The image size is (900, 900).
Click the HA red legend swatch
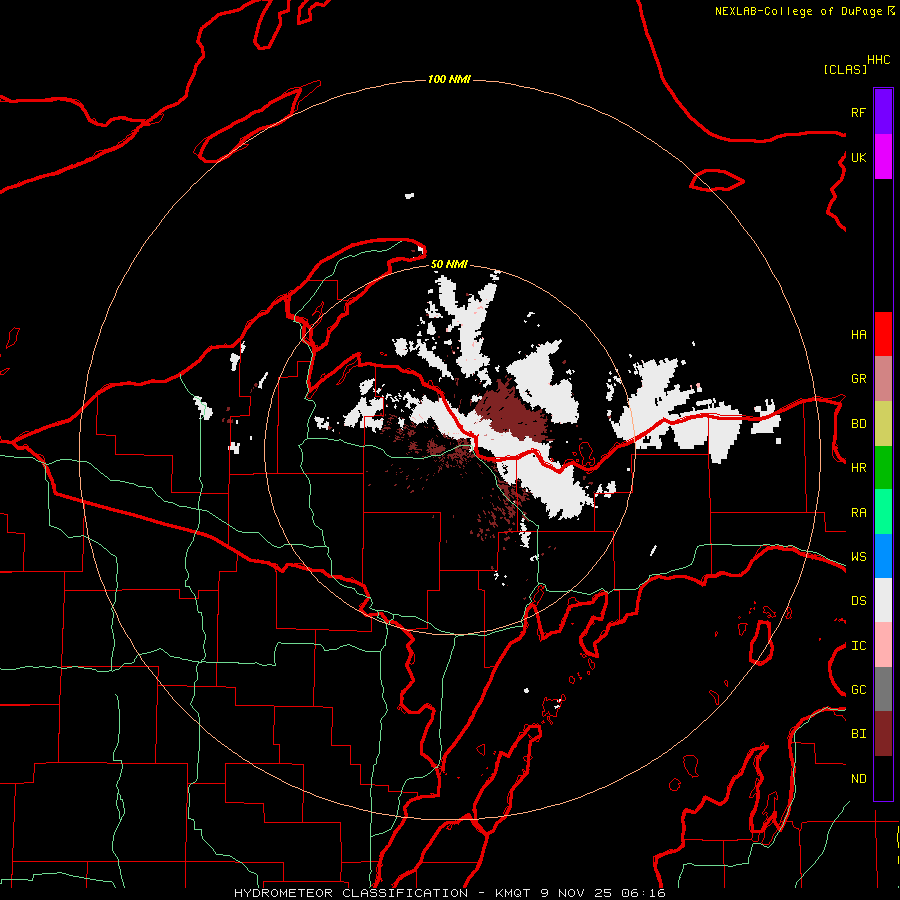pyautogui.click(x=883, y=334)
